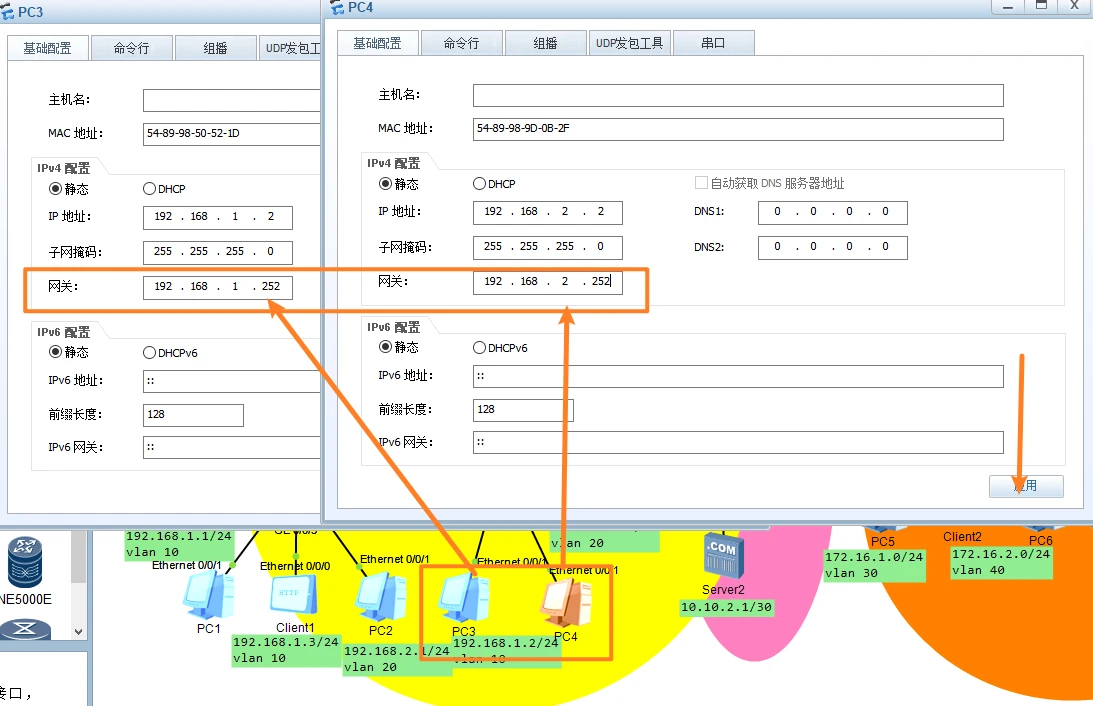Choose DHCPv6 option in PC4 window
This screenshot has height=706, width=1093.
[x=480, y=348]
